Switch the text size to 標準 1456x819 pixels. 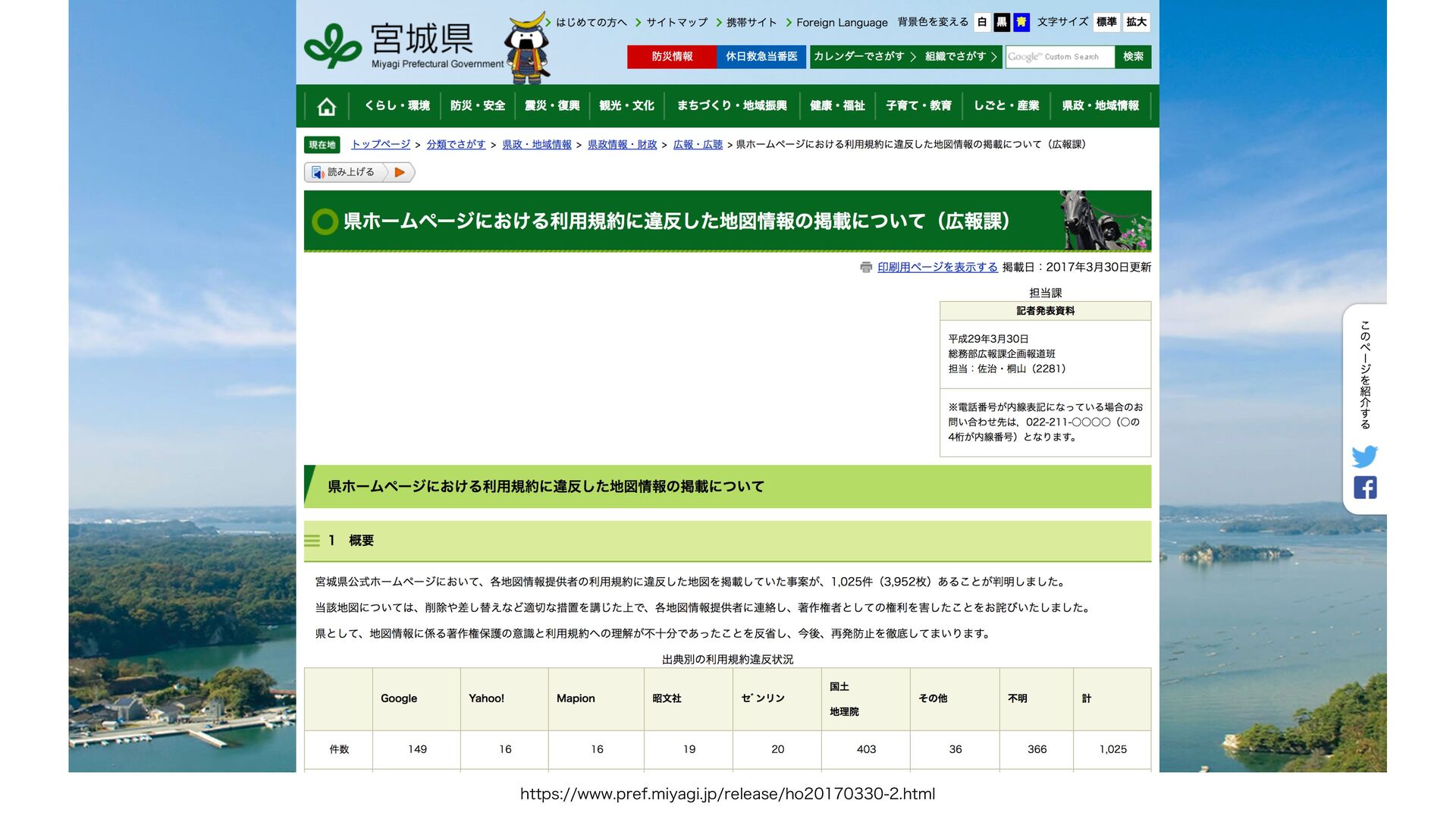click(x=1106, y=22)
